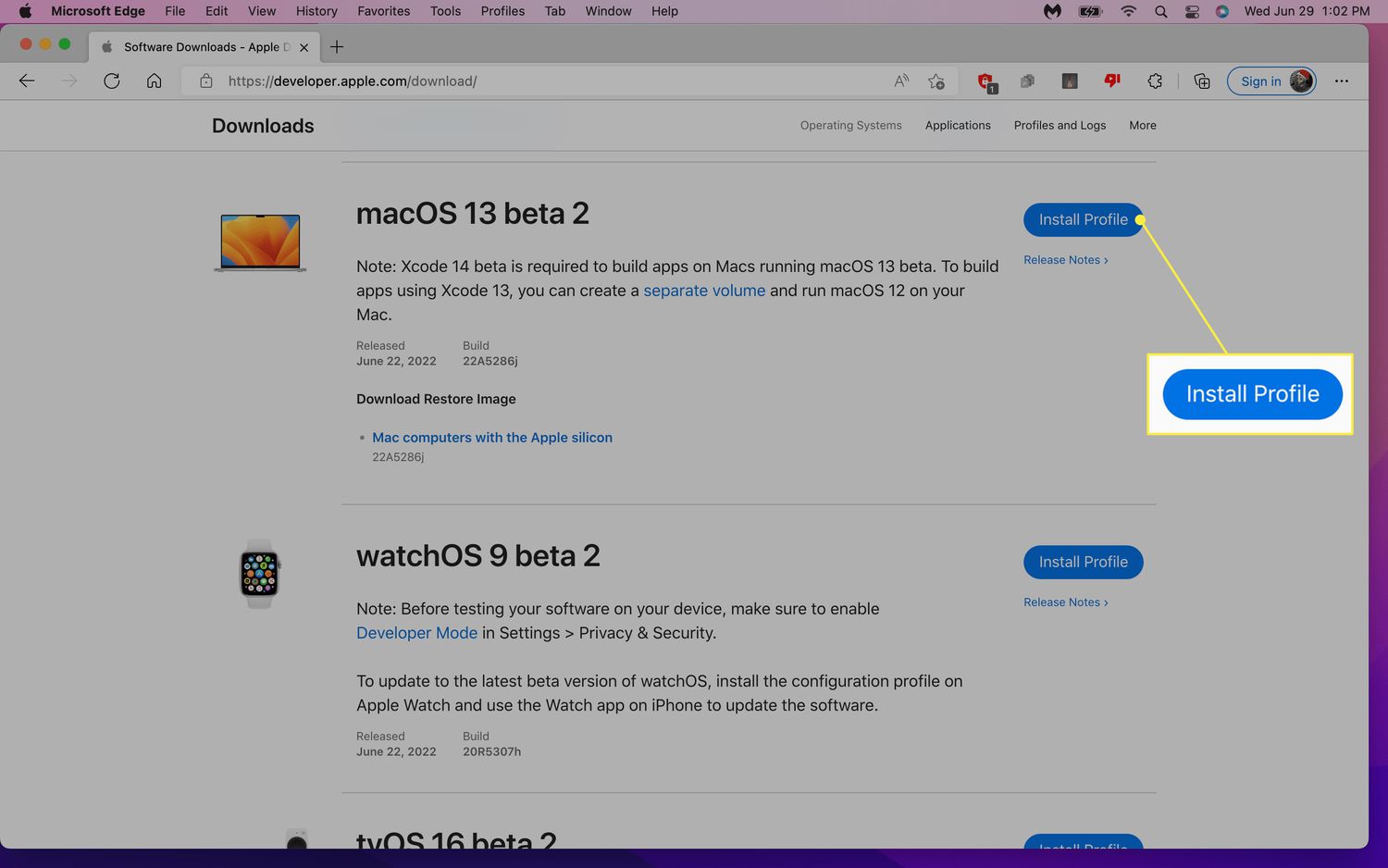Open the Profiles menu
This screenshot has width=1388, height=868.
click(502, 11)
